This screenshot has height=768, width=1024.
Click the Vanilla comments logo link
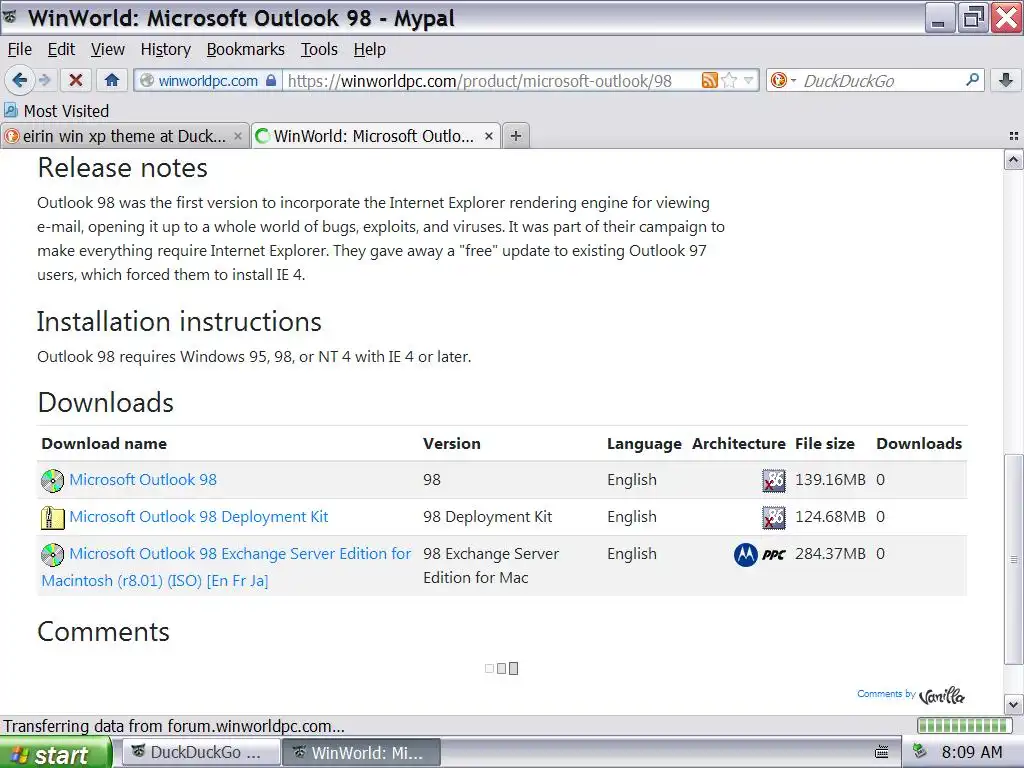[941, 696]
